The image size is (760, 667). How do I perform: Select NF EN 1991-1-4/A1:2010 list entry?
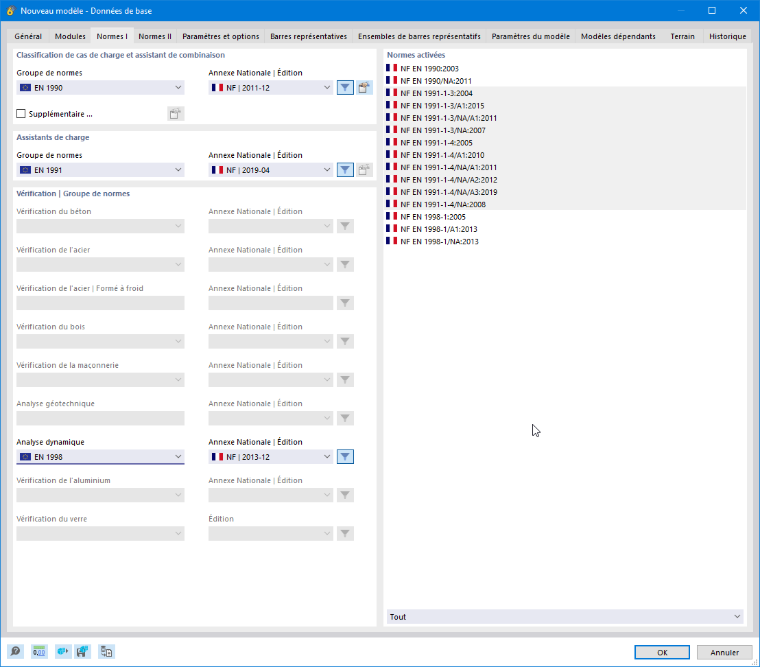565,155
